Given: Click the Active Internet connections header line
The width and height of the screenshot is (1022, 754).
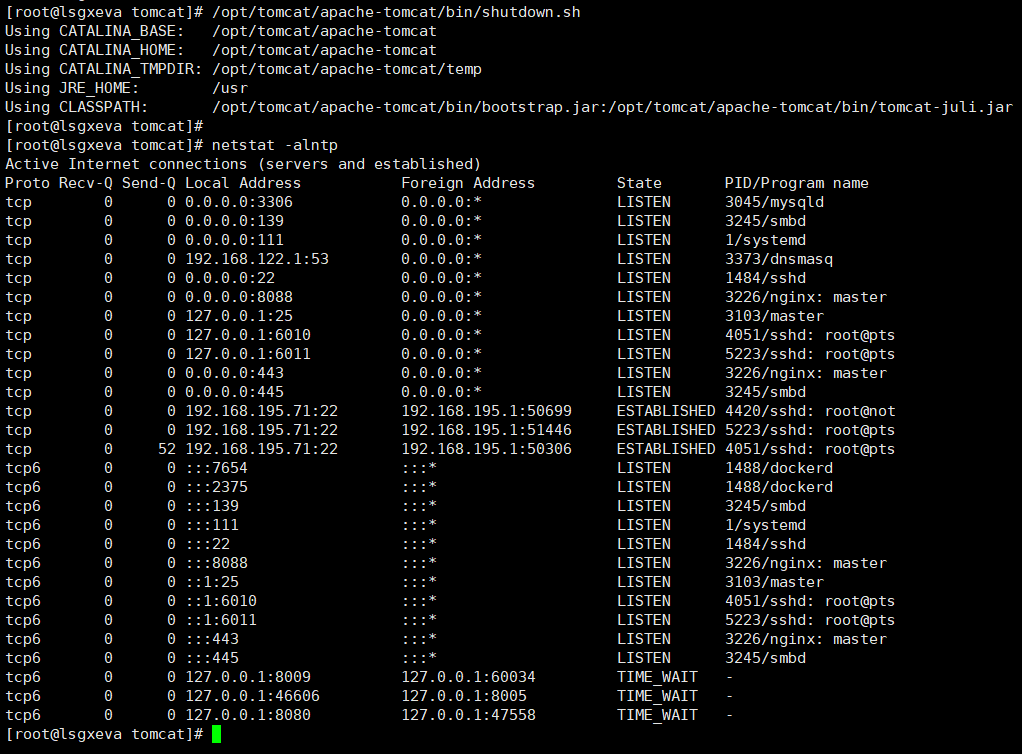Looking at the screenshot, I should pos(242,164).
